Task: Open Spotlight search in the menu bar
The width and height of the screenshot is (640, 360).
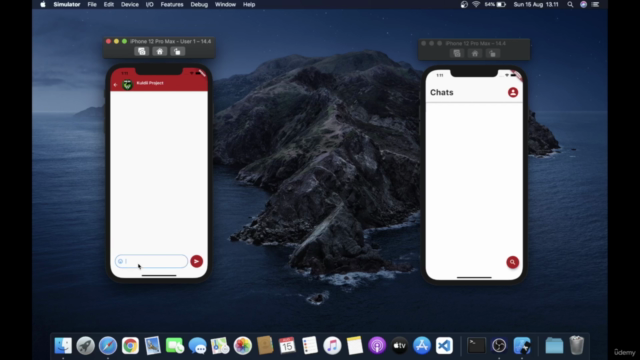Action: click(570, 4)
